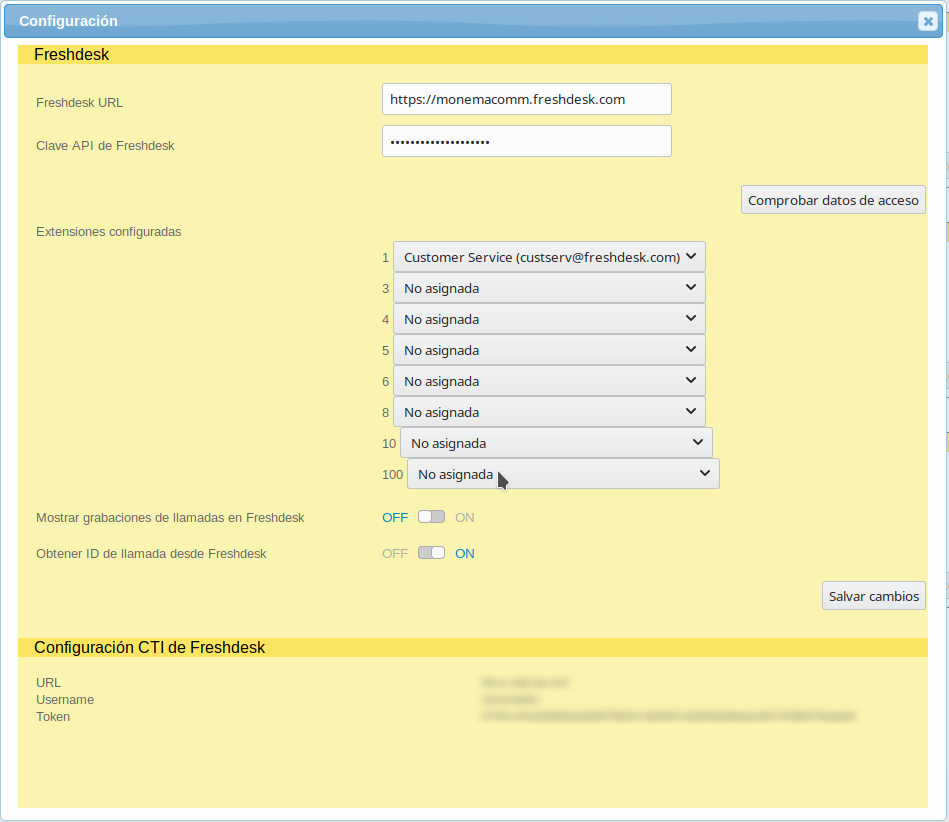Click the Freshdesk section header
This screenshot has height=822, width=949.
473,54
